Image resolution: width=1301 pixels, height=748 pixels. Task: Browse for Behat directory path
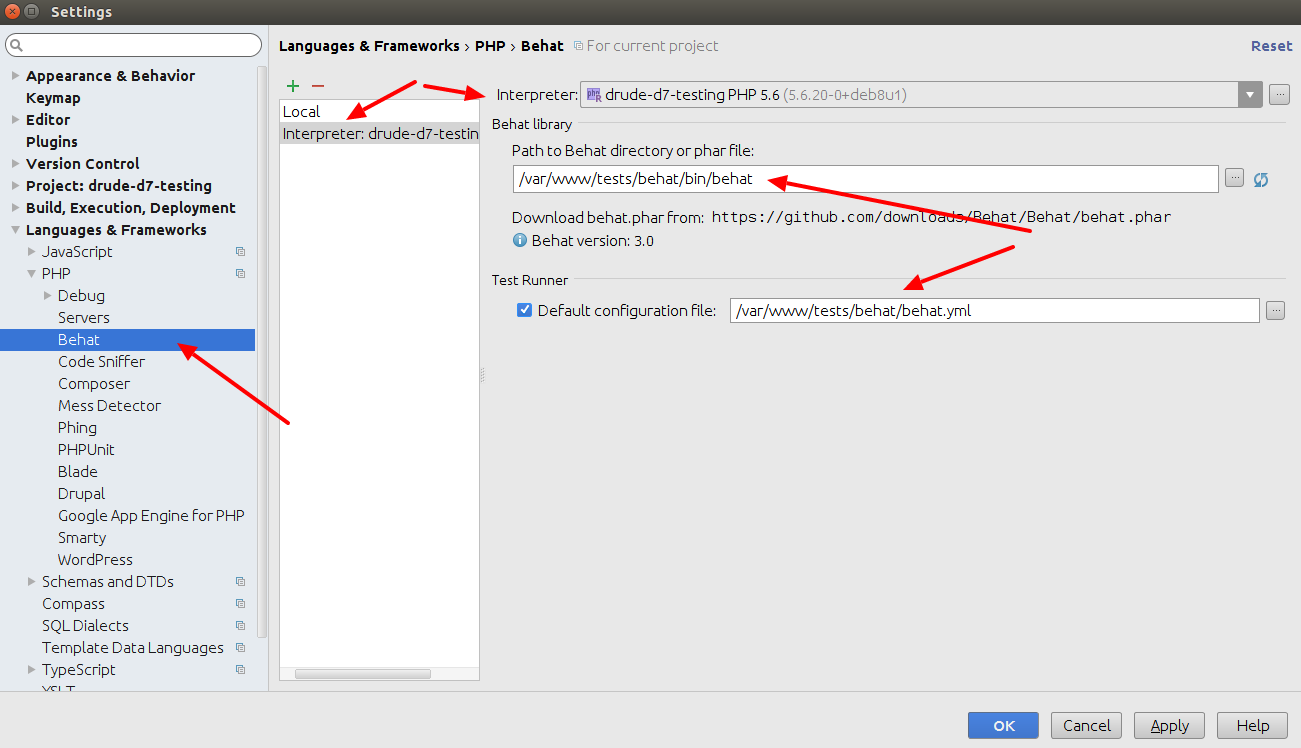point(1235,178)
